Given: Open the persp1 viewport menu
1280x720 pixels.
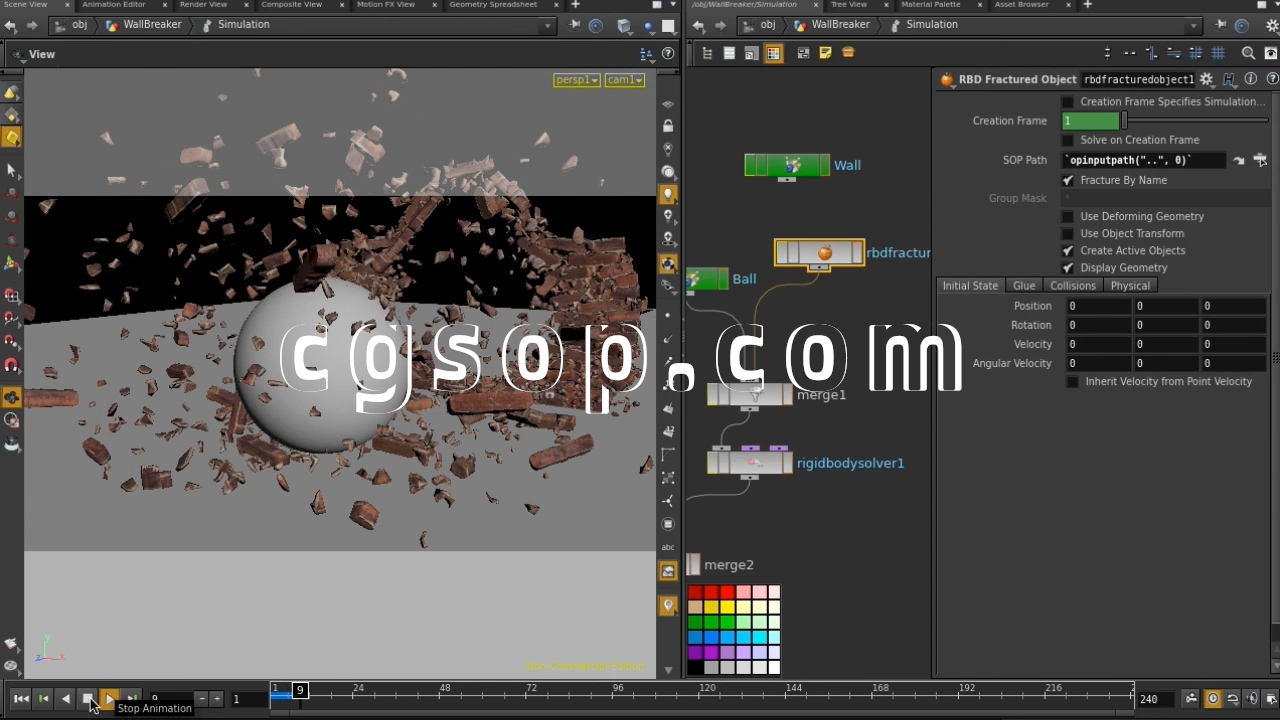Looking at the screenshot, I should [577, 80].
